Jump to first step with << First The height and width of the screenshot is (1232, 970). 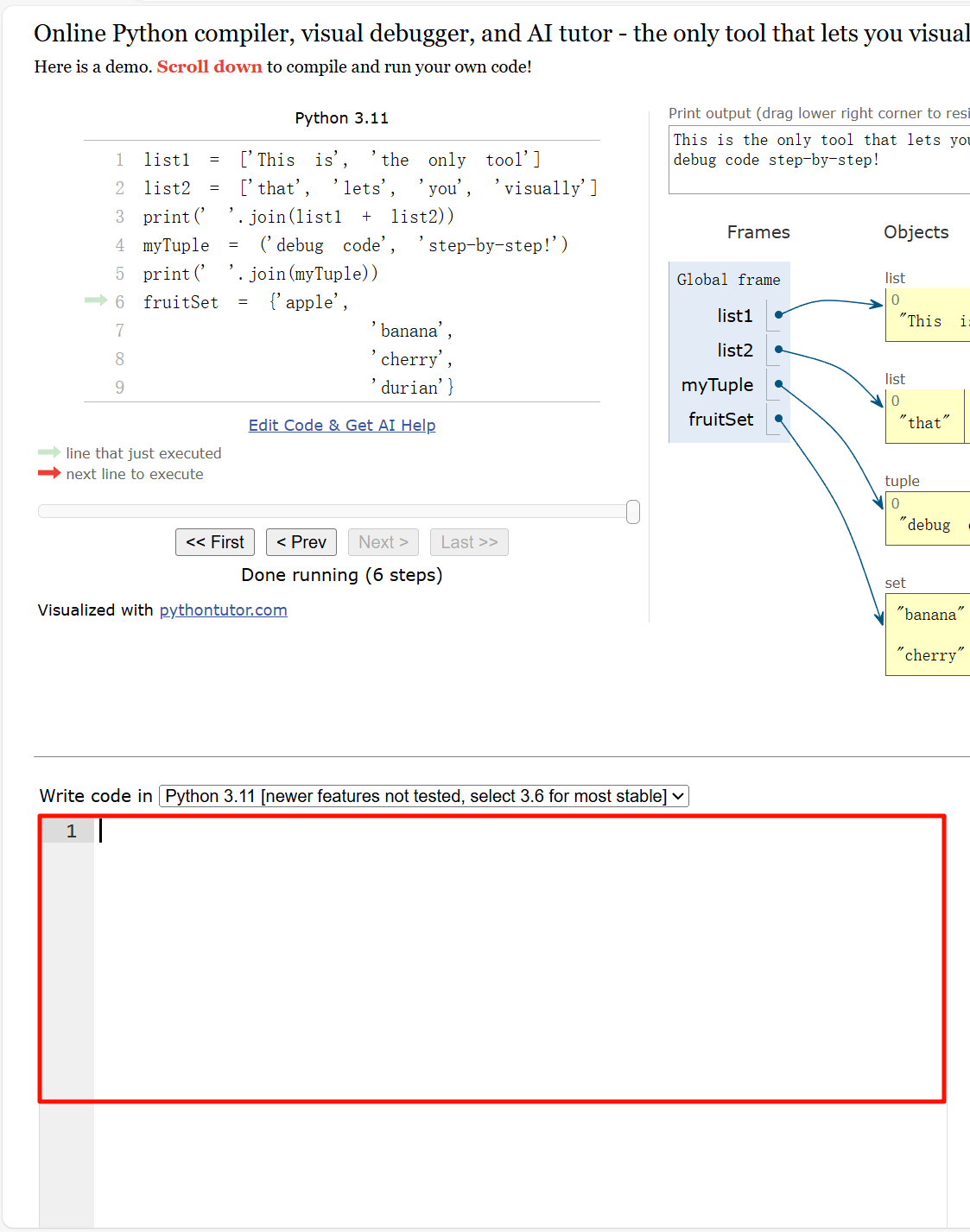(x=215, y=542)
